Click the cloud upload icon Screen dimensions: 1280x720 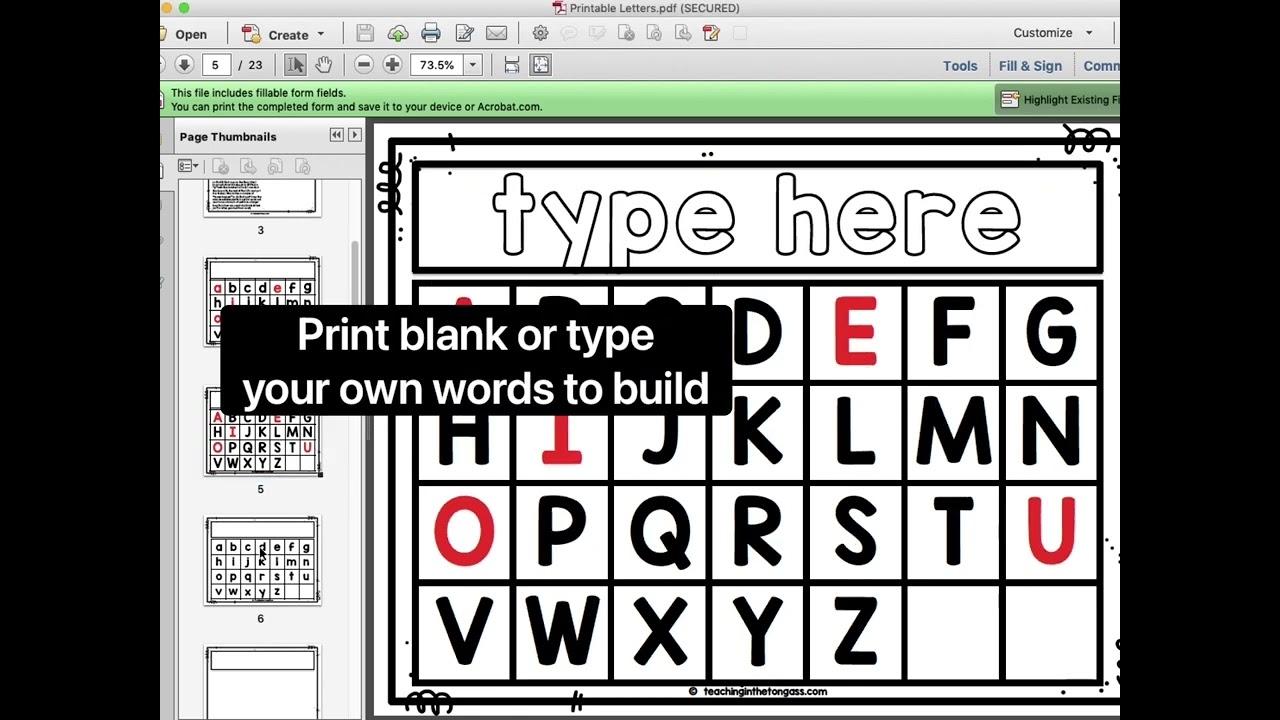tap(398, 33)
